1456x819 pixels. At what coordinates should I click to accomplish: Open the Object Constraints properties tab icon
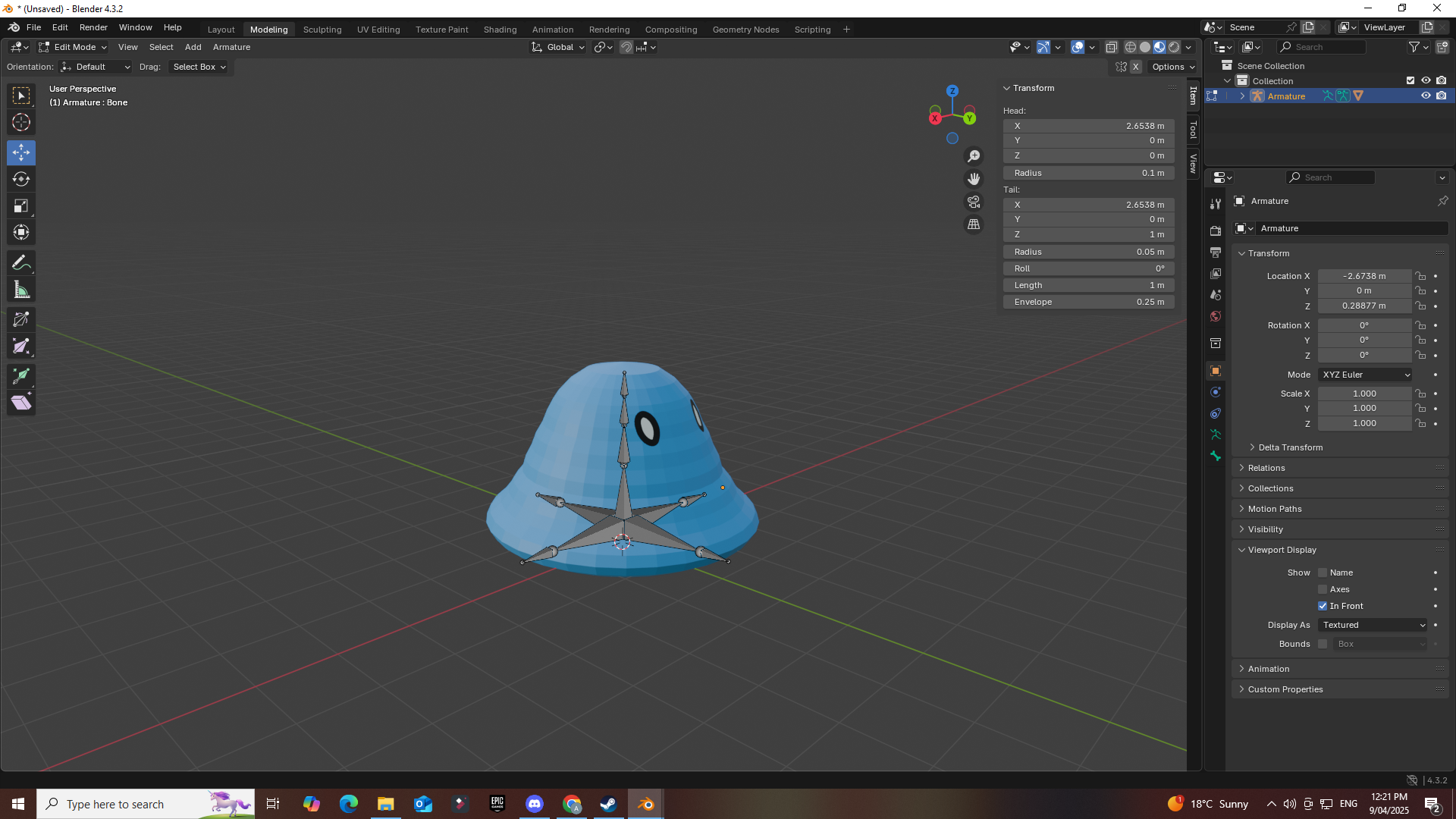(x=1216, y=413)
